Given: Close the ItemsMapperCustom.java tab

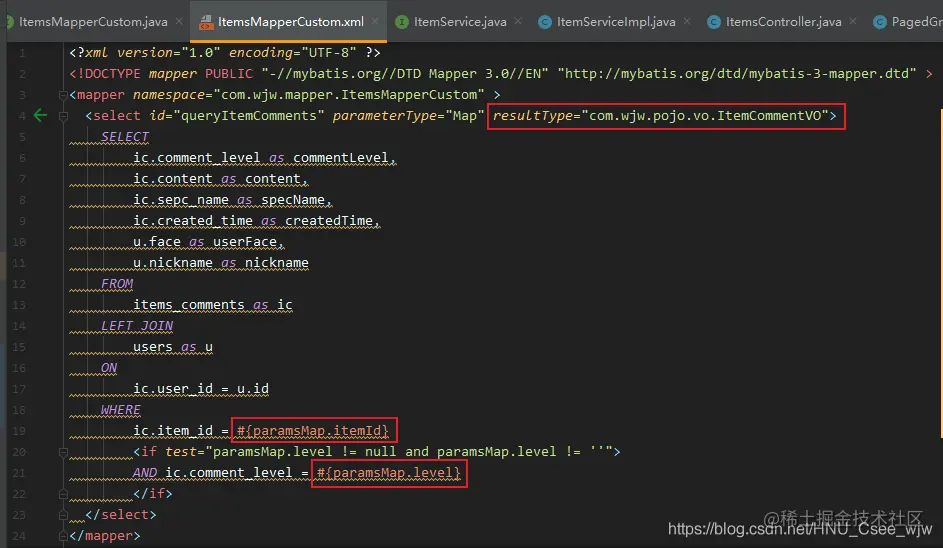Looking at the screenshot, I should (x=179, y=21).
